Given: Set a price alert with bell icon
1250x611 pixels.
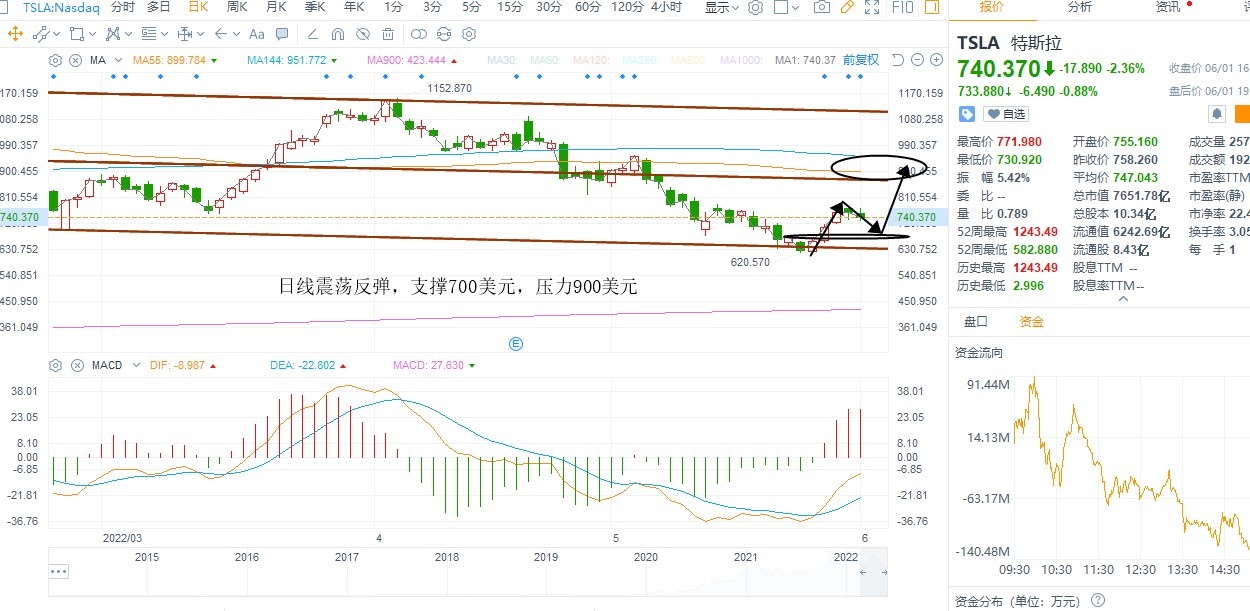Looking at the screenshot, I should (1217, 114).
